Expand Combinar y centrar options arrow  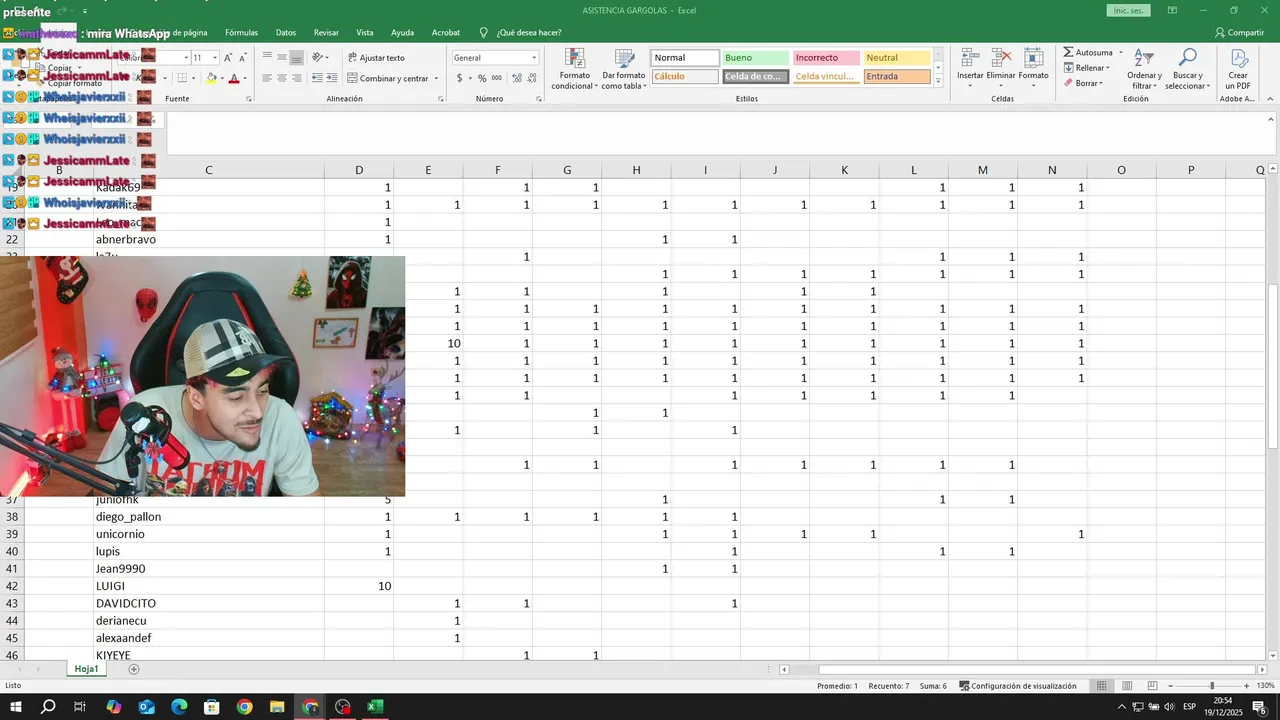coord(436,78)
